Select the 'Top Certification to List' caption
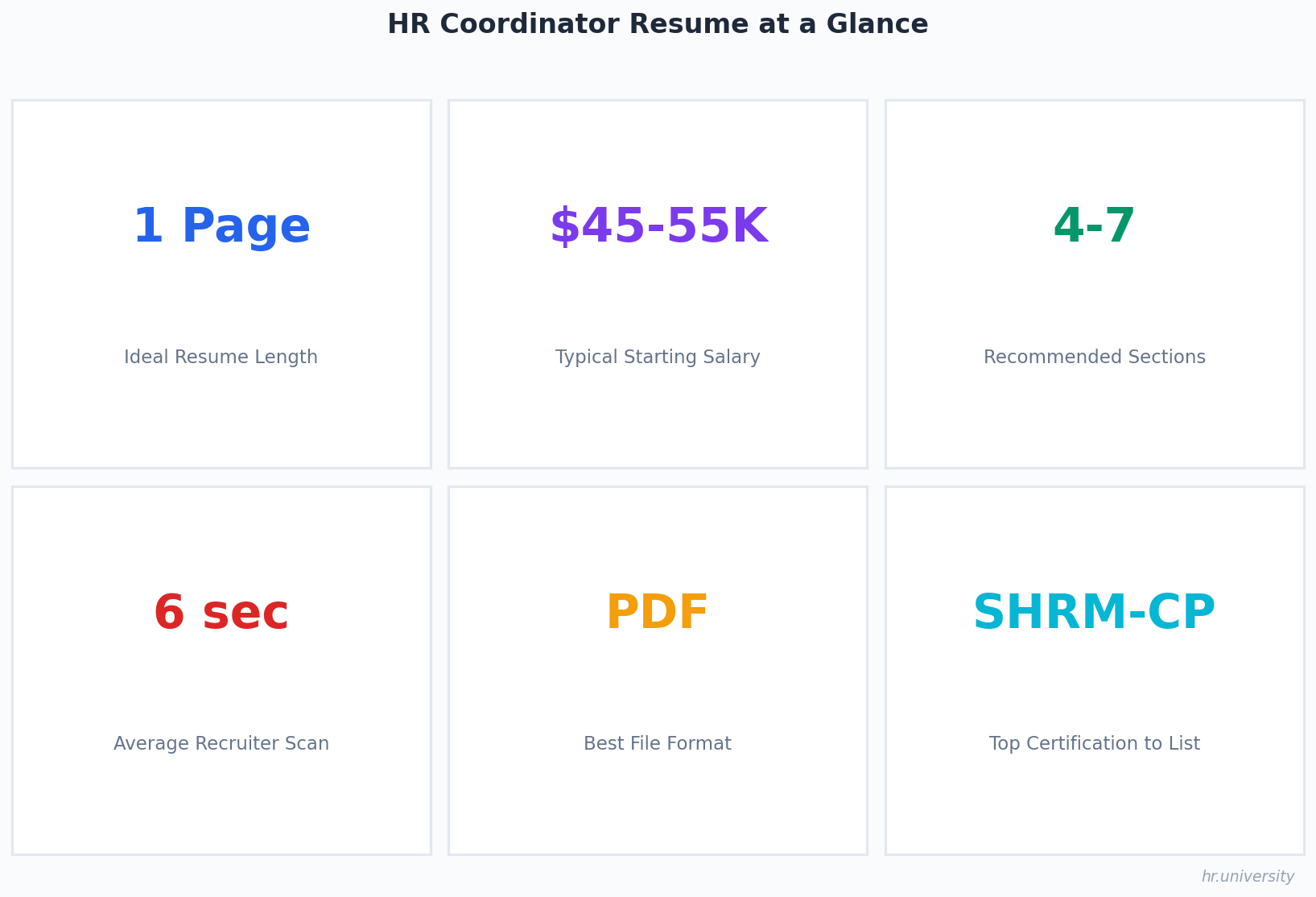1316x897 pixels. (1094, 744)
